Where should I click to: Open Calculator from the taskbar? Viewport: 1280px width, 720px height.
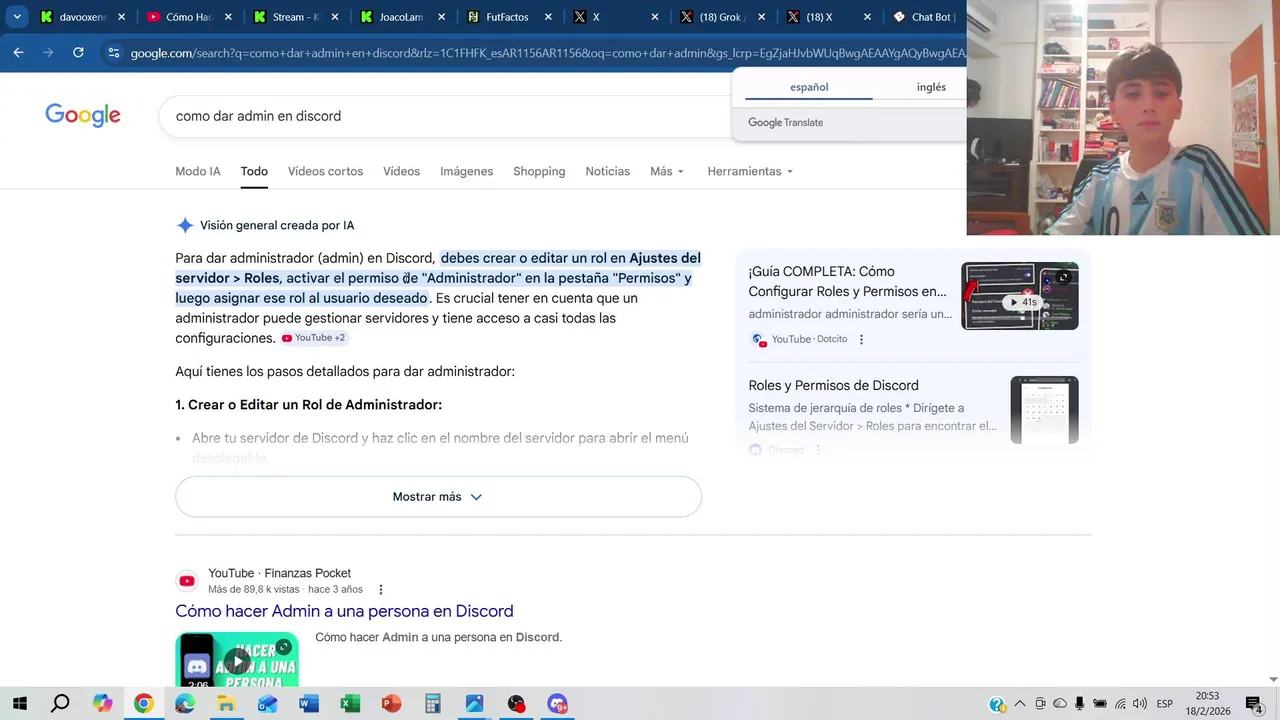[x=433, y=704]
